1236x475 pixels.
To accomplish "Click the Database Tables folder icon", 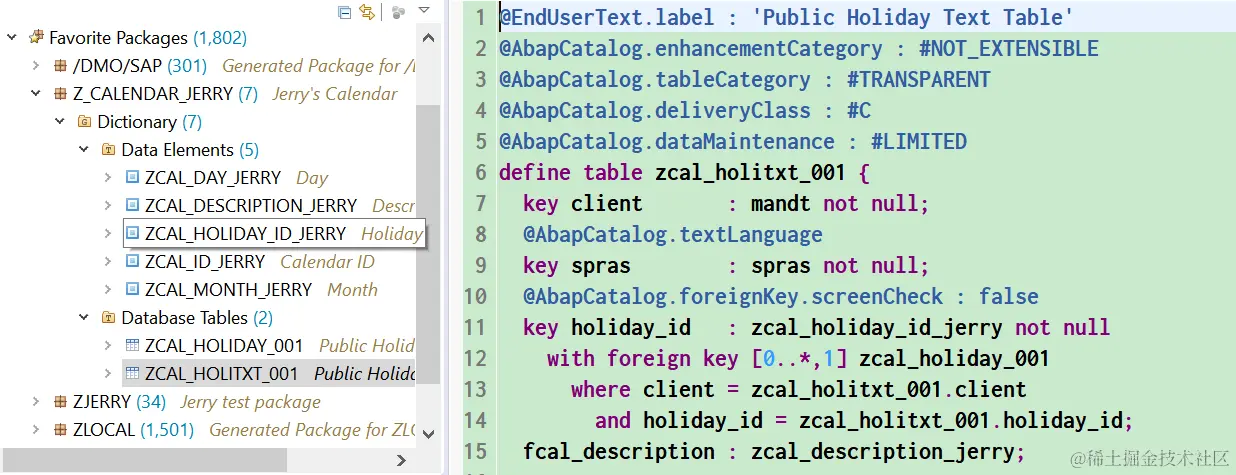I will point(109,318).
